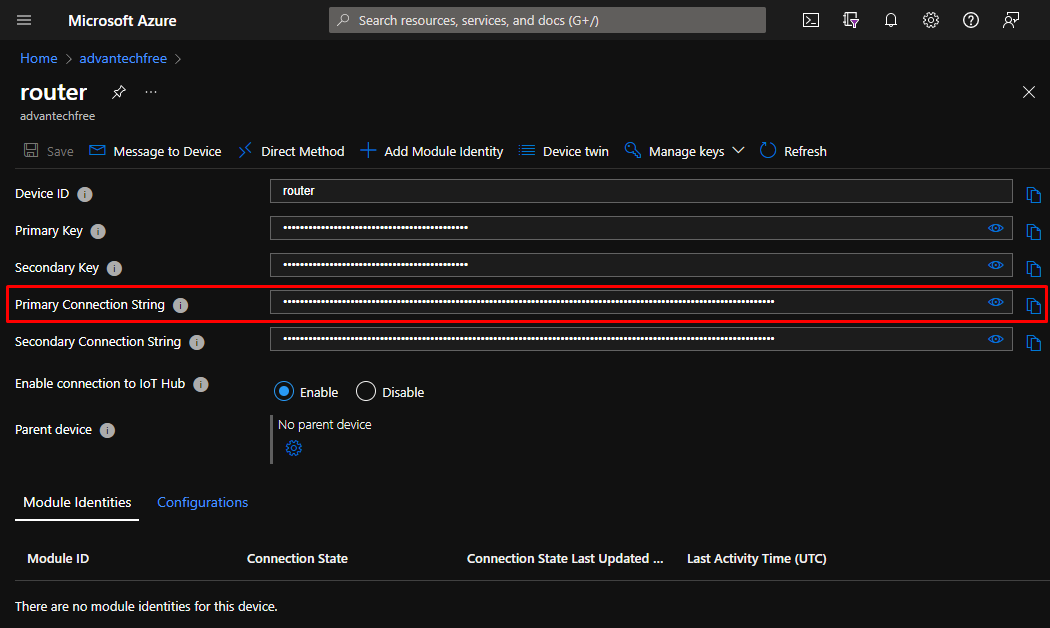This screenshot has width=1050, height=628.
Task: Sort by Connection State column header
Action: 297,558
